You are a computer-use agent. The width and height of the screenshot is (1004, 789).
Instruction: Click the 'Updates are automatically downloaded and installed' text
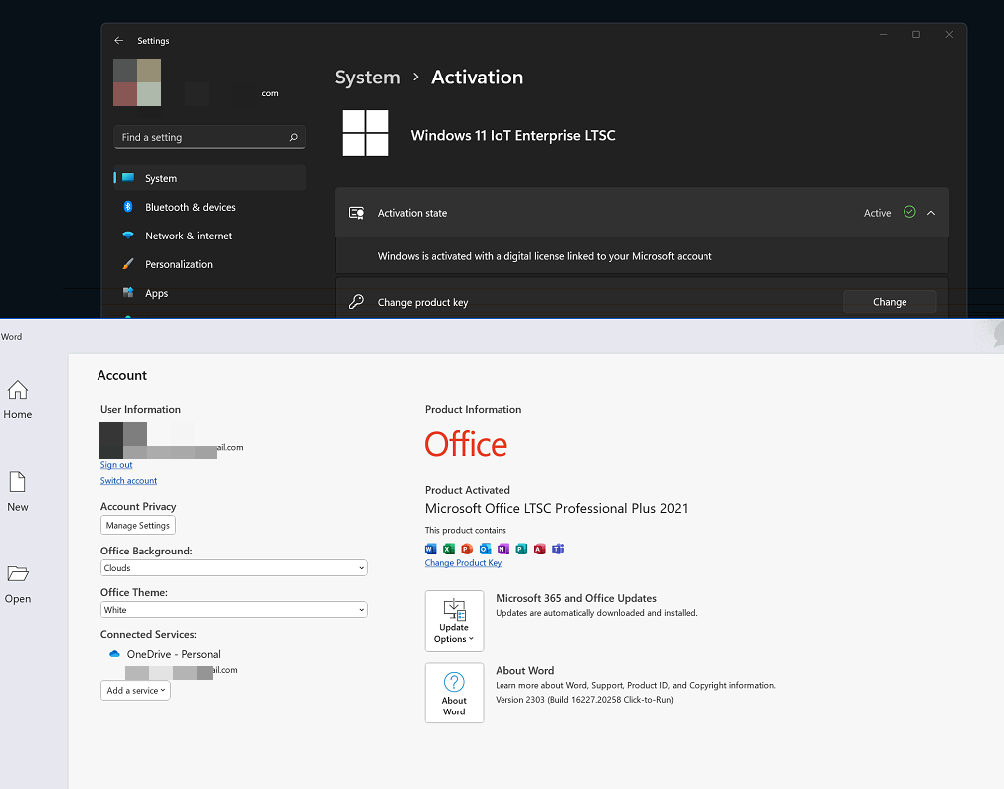[597, 613]
